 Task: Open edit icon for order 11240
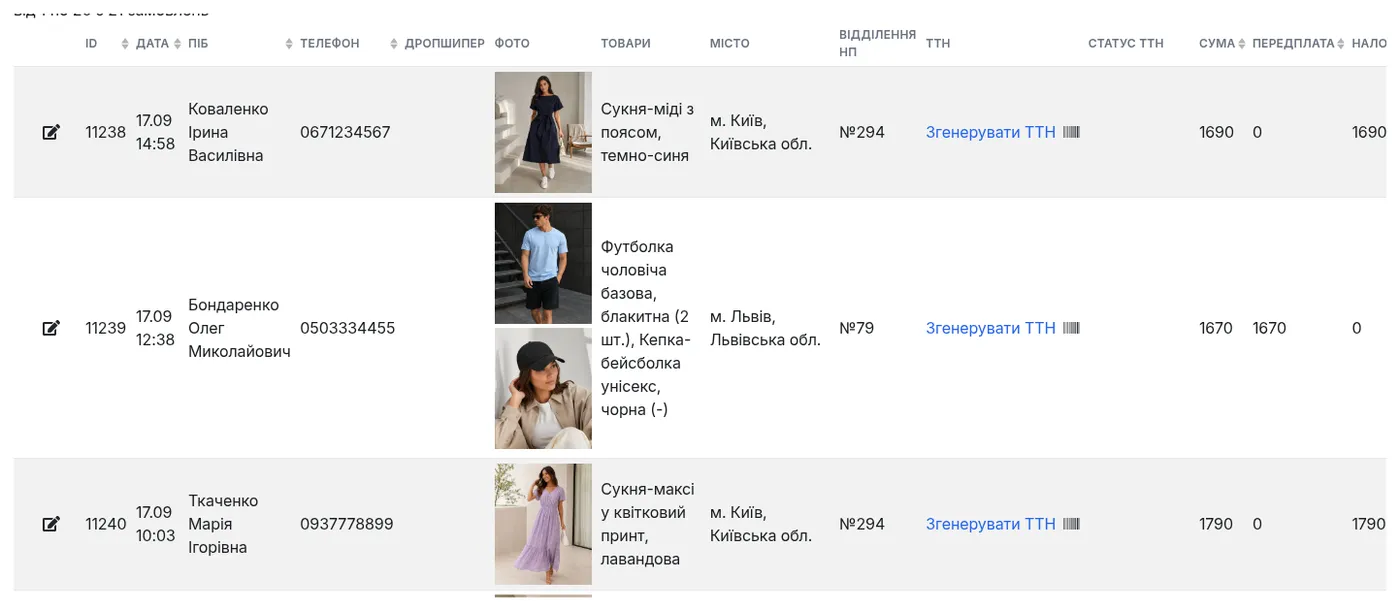[x=51, y=524]
